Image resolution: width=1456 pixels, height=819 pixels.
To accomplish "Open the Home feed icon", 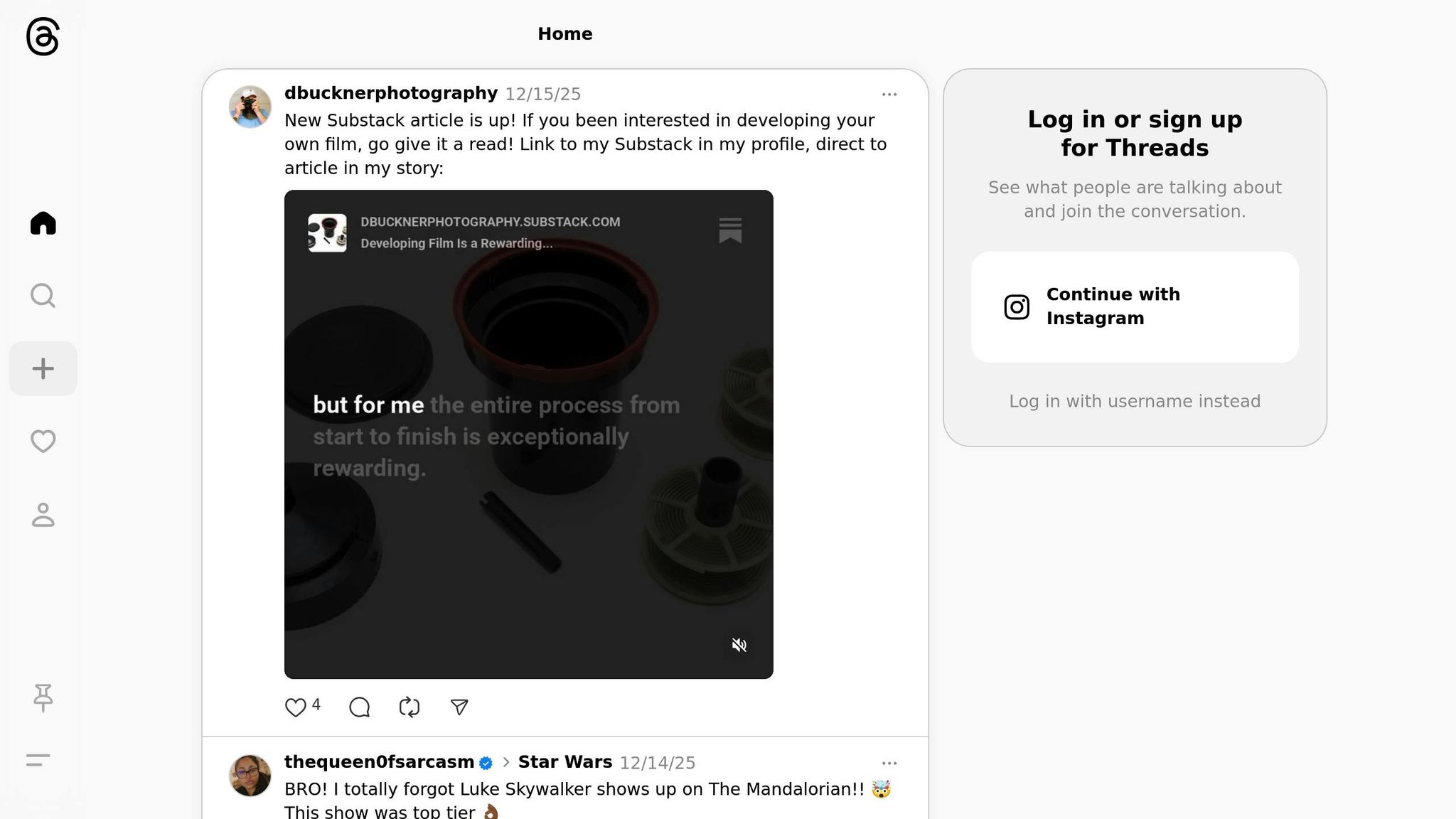I will pos(43,223).
